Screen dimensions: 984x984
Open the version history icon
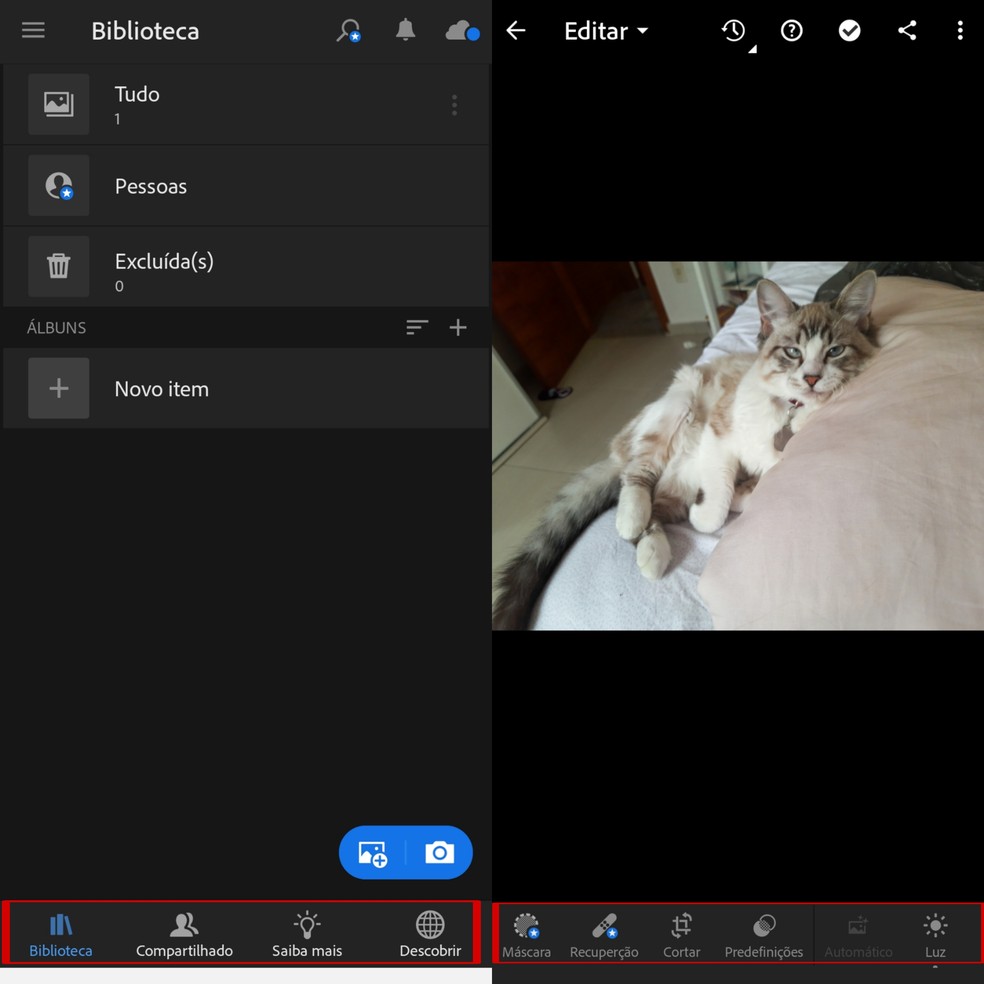[x=735, y=31]
